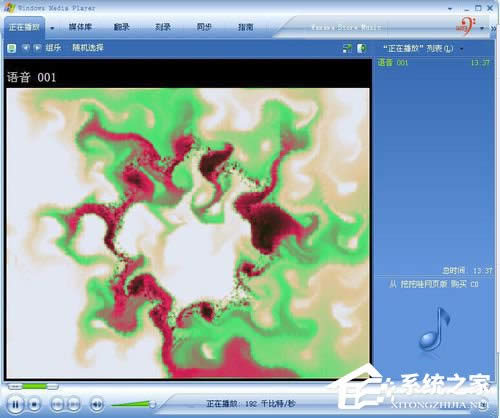Image resolution: width=500 pixels, height=418 pixels.
Task: Stop playback with the stop button
Action: (x=34, y=404)
